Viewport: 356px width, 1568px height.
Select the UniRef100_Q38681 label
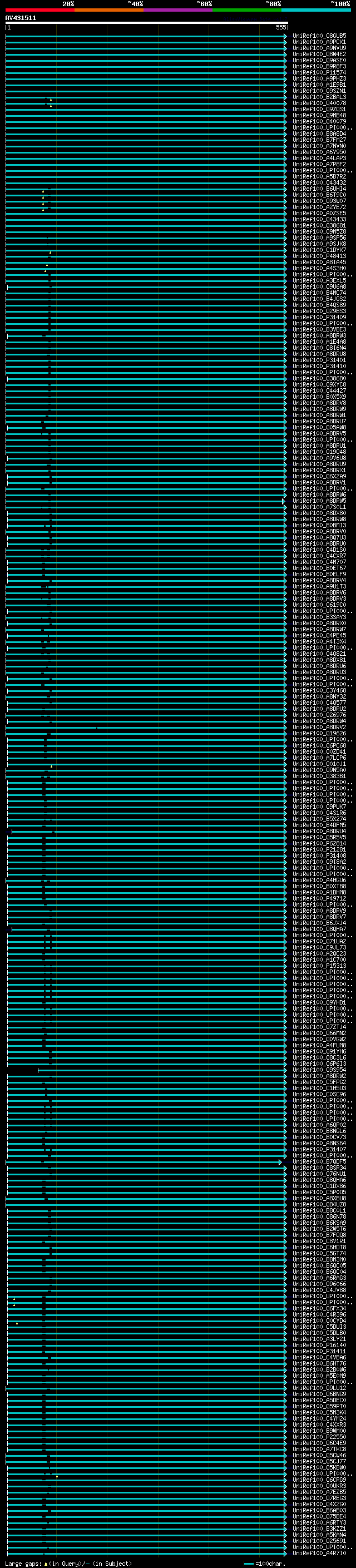[319, 226]
